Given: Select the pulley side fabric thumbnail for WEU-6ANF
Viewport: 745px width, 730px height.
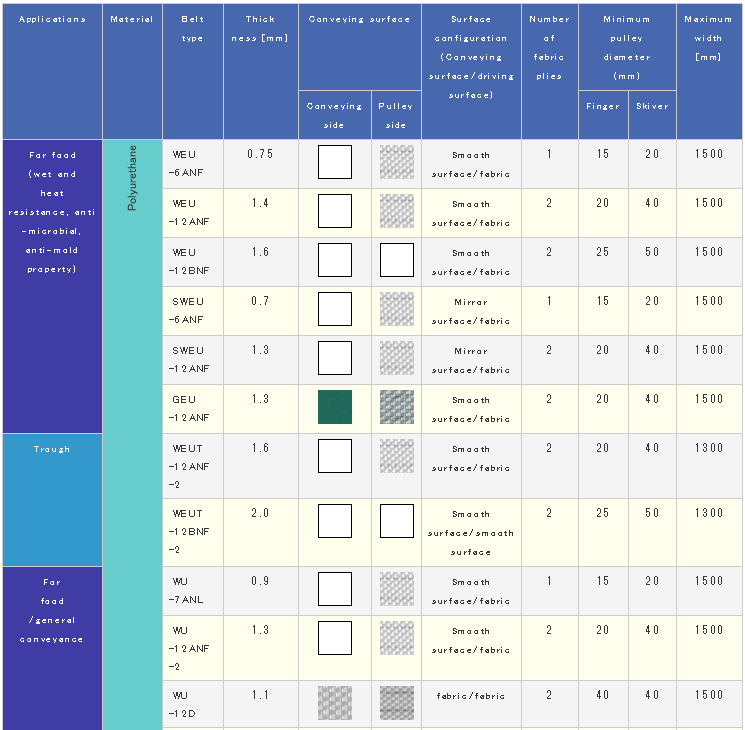Looking at the screenshot, I should coord(396,162).
